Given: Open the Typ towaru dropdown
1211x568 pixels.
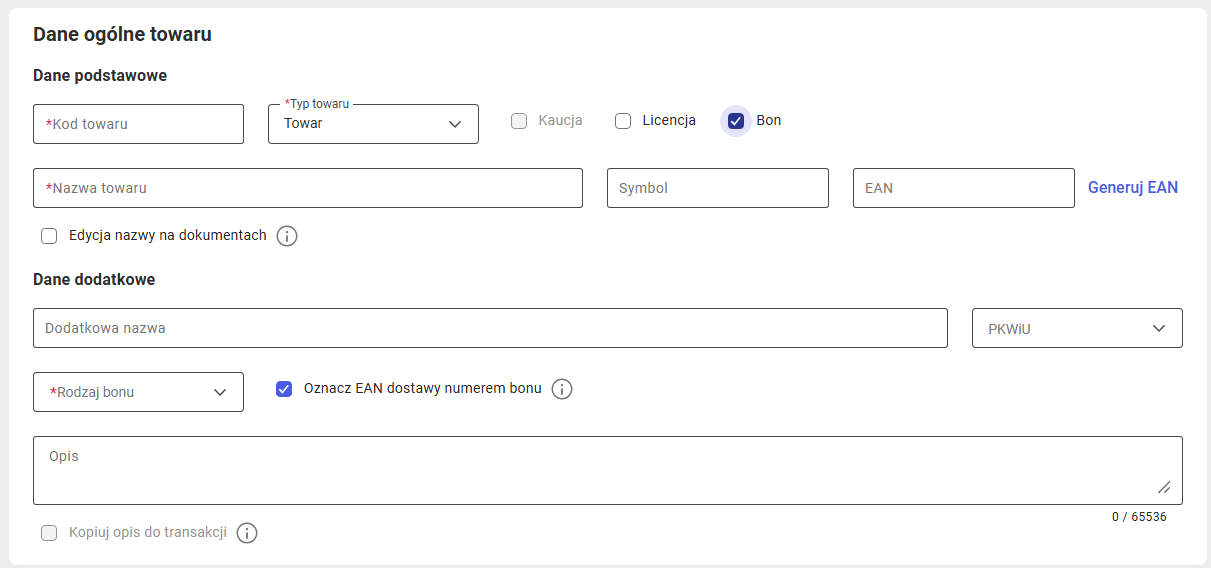Looking at the screenshot, I should pyautogui.click(x=373, y=124).
